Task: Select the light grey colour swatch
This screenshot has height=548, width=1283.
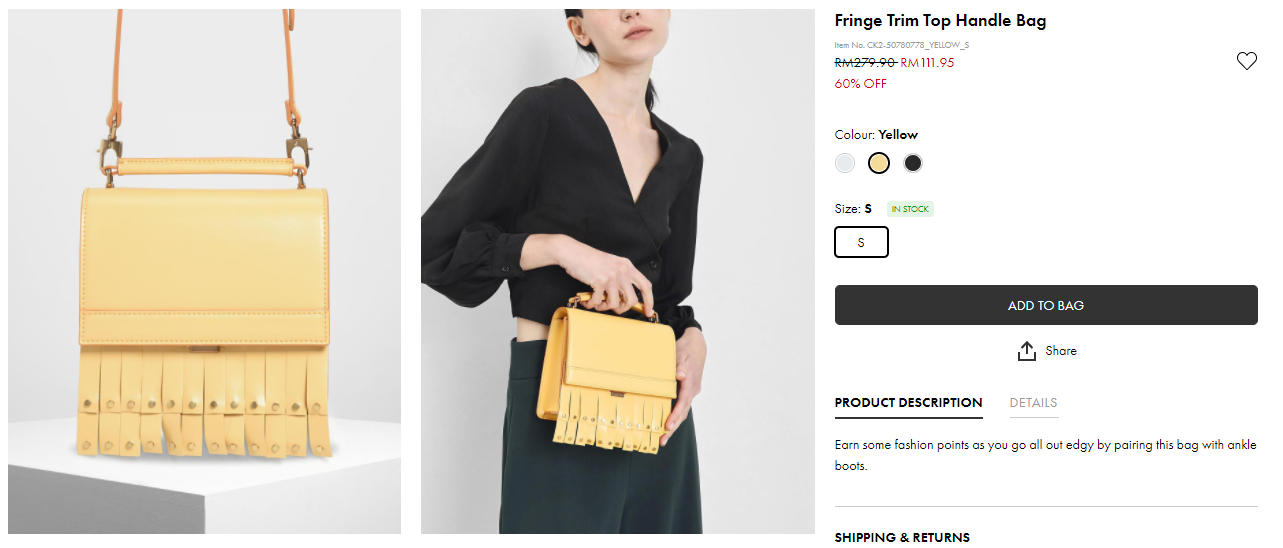Action: tap(846, 163)
